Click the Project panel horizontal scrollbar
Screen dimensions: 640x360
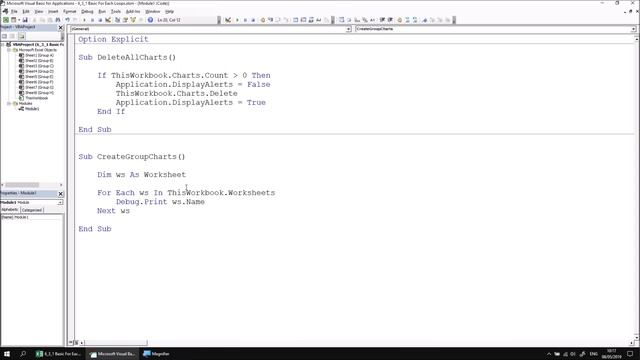[x=32, y=185]
